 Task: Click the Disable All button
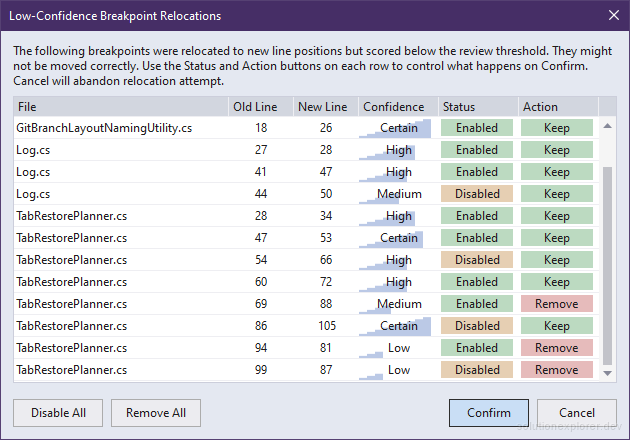point(58,413)
